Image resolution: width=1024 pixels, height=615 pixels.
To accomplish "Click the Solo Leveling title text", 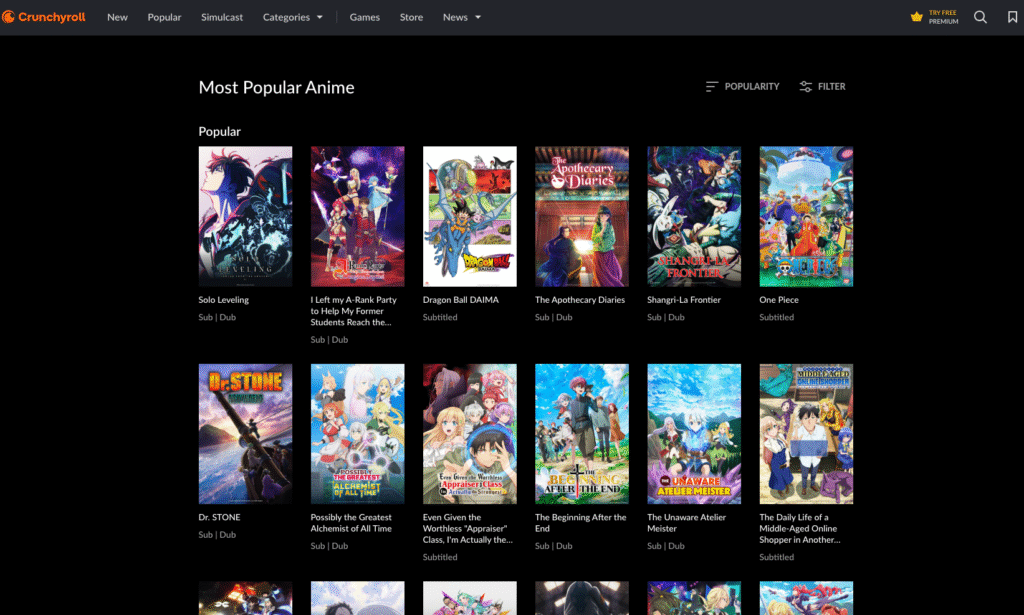I will tap(223, 300).
